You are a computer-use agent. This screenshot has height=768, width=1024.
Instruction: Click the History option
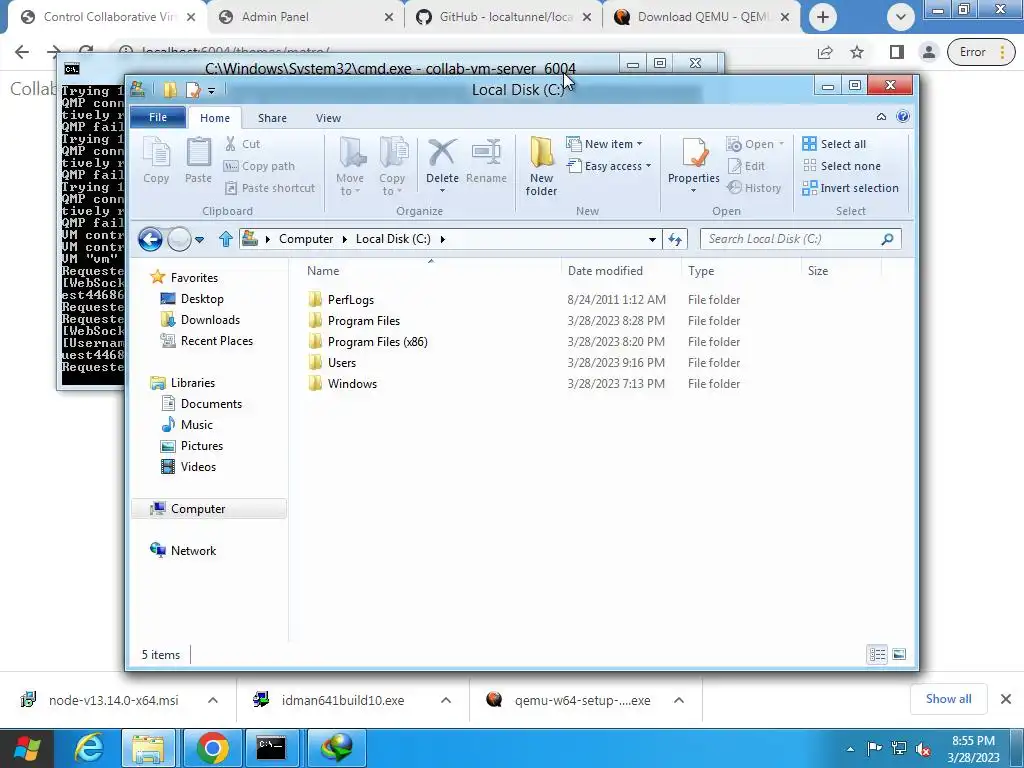(x=754, y=188)
